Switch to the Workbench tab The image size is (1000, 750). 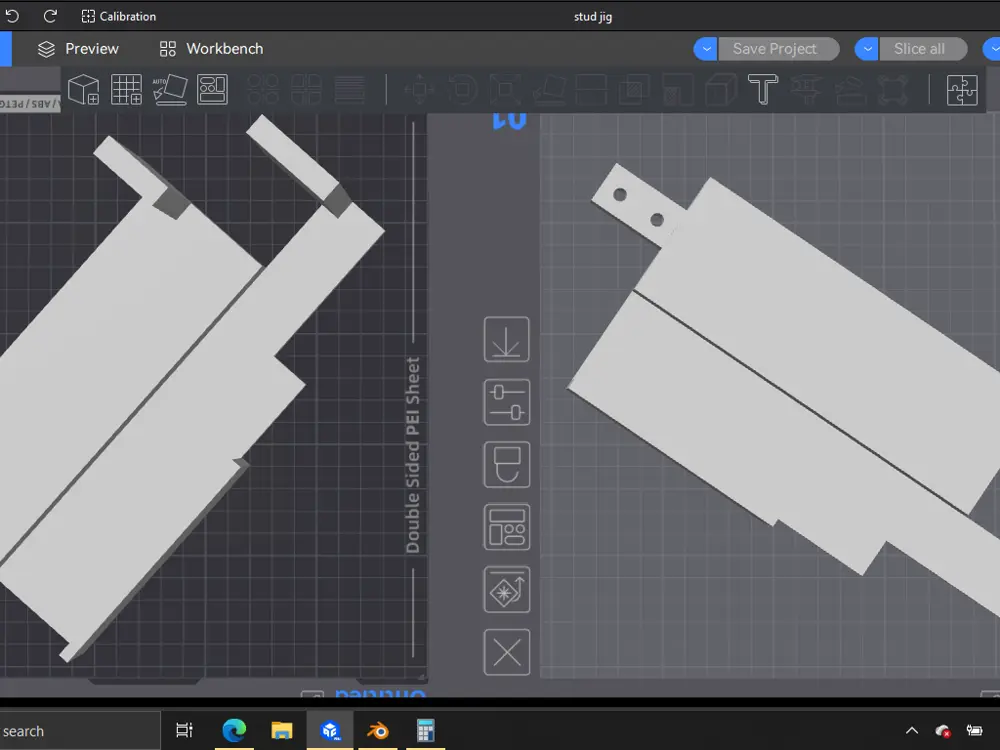click(x=211, y=49)
